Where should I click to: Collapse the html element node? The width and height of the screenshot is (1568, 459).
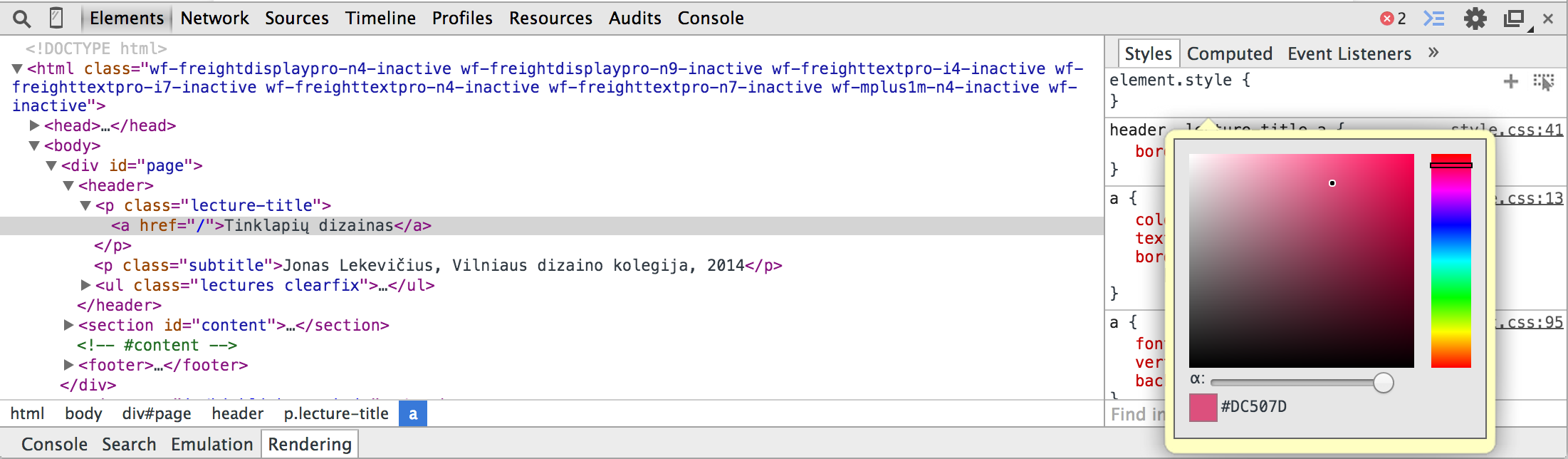(18, 68)
